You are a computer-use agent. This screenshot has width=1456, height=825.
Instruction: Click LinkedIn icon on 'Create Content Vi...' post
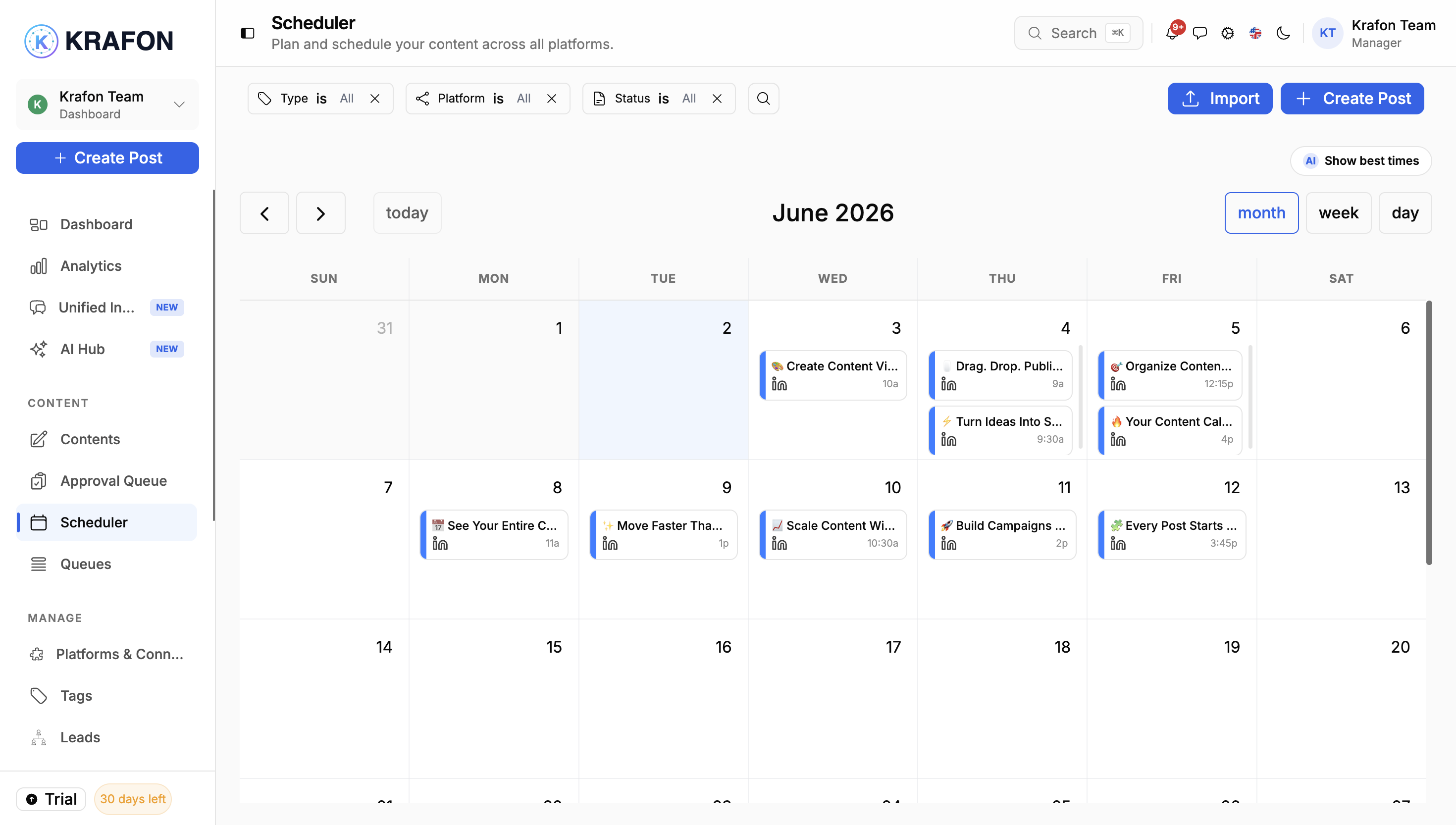pos(779,384)
